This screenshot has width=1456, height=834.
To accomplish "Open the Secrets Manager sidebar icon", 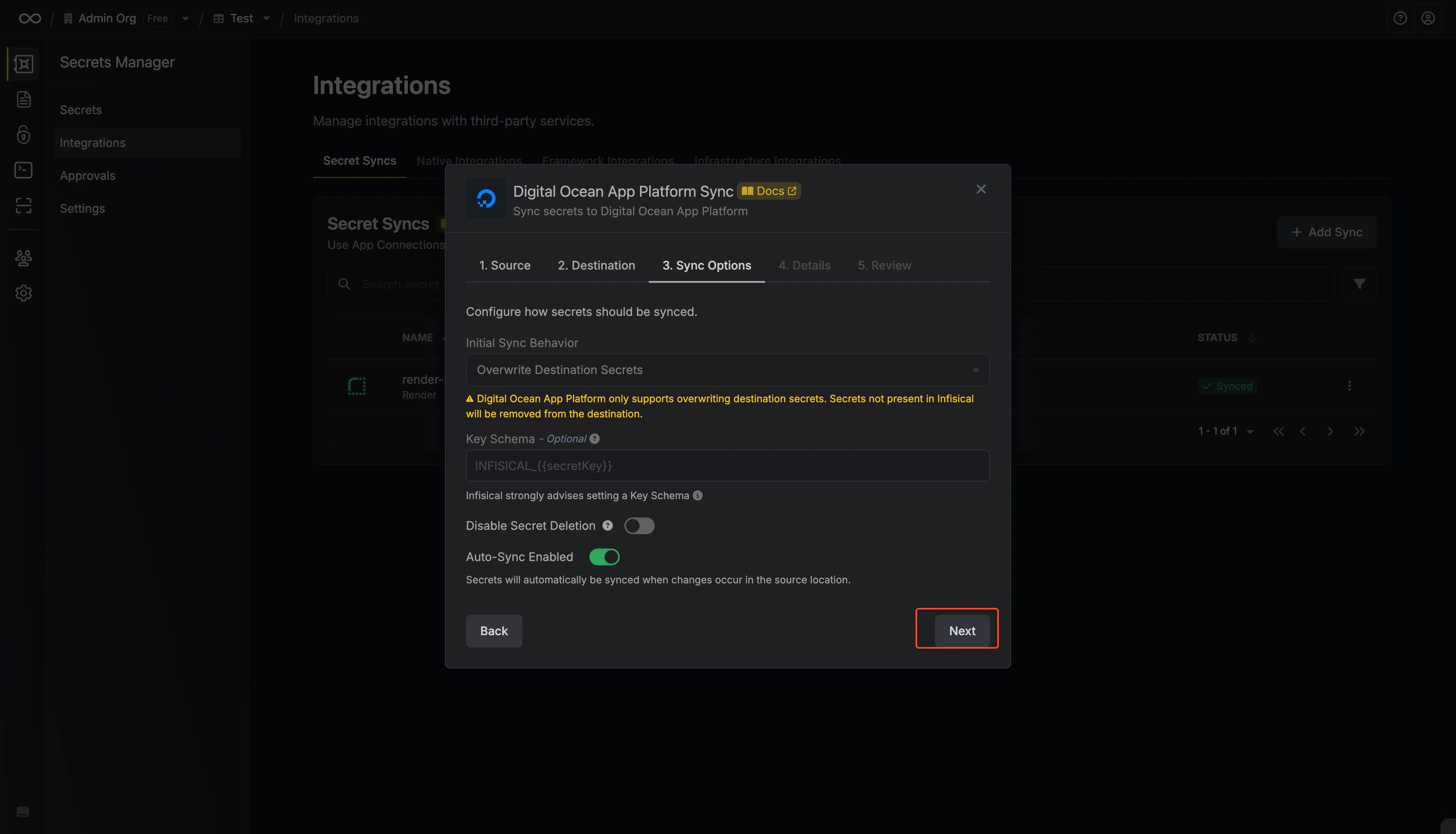I will point(24,64).
